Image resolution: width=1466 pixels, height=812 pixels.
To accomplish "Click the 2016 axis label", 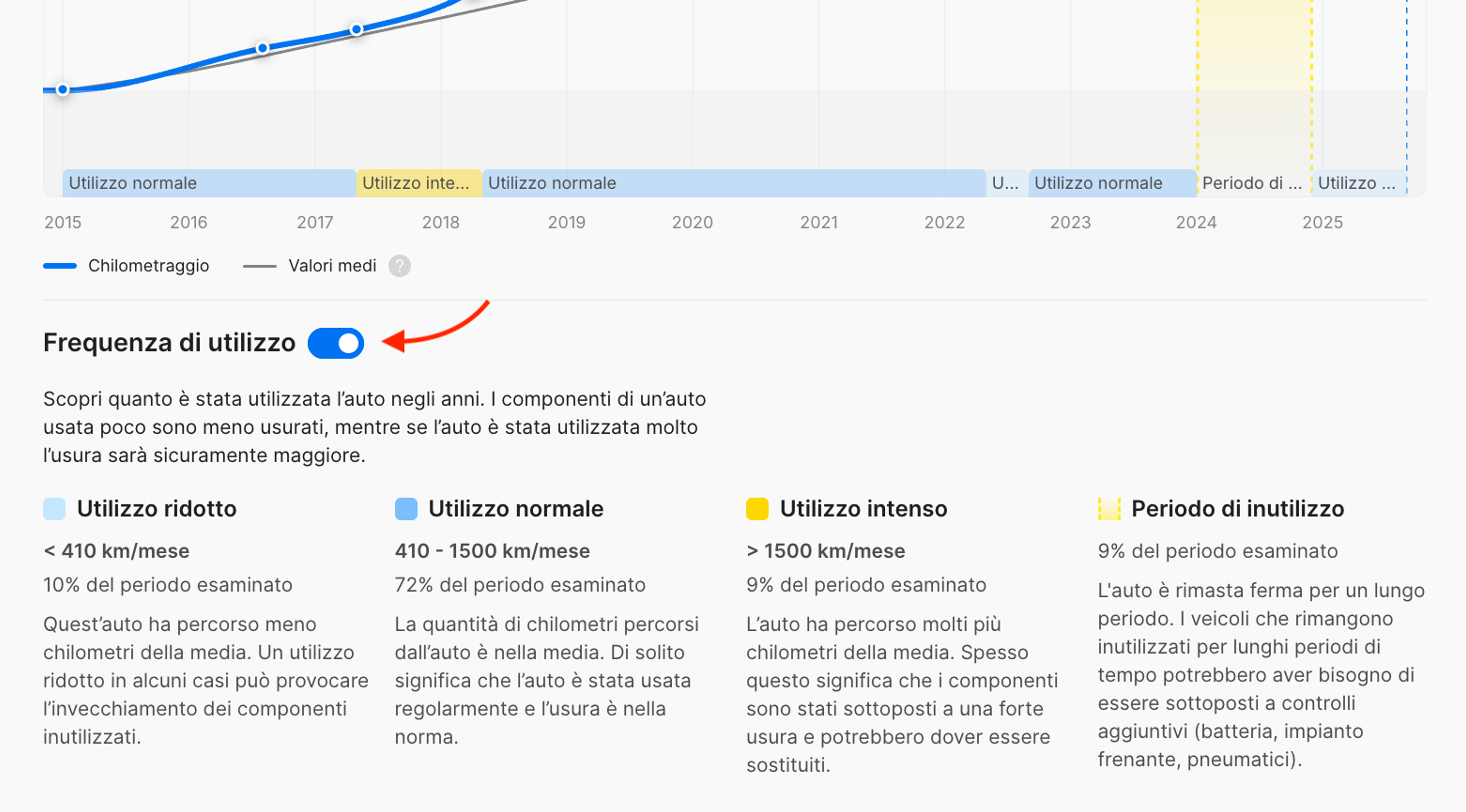I will pyautogui.click(x=189, y=222).
